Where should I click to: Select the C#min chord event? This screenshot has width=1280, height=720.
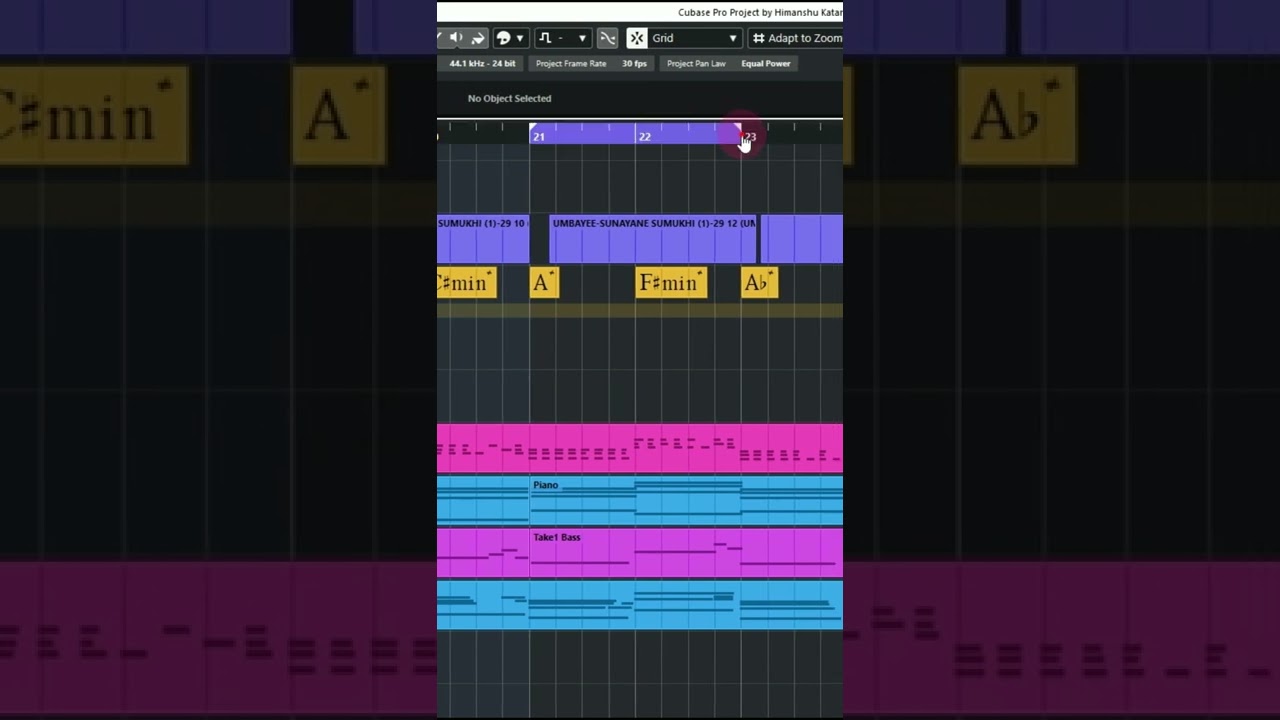click(467, 283)
